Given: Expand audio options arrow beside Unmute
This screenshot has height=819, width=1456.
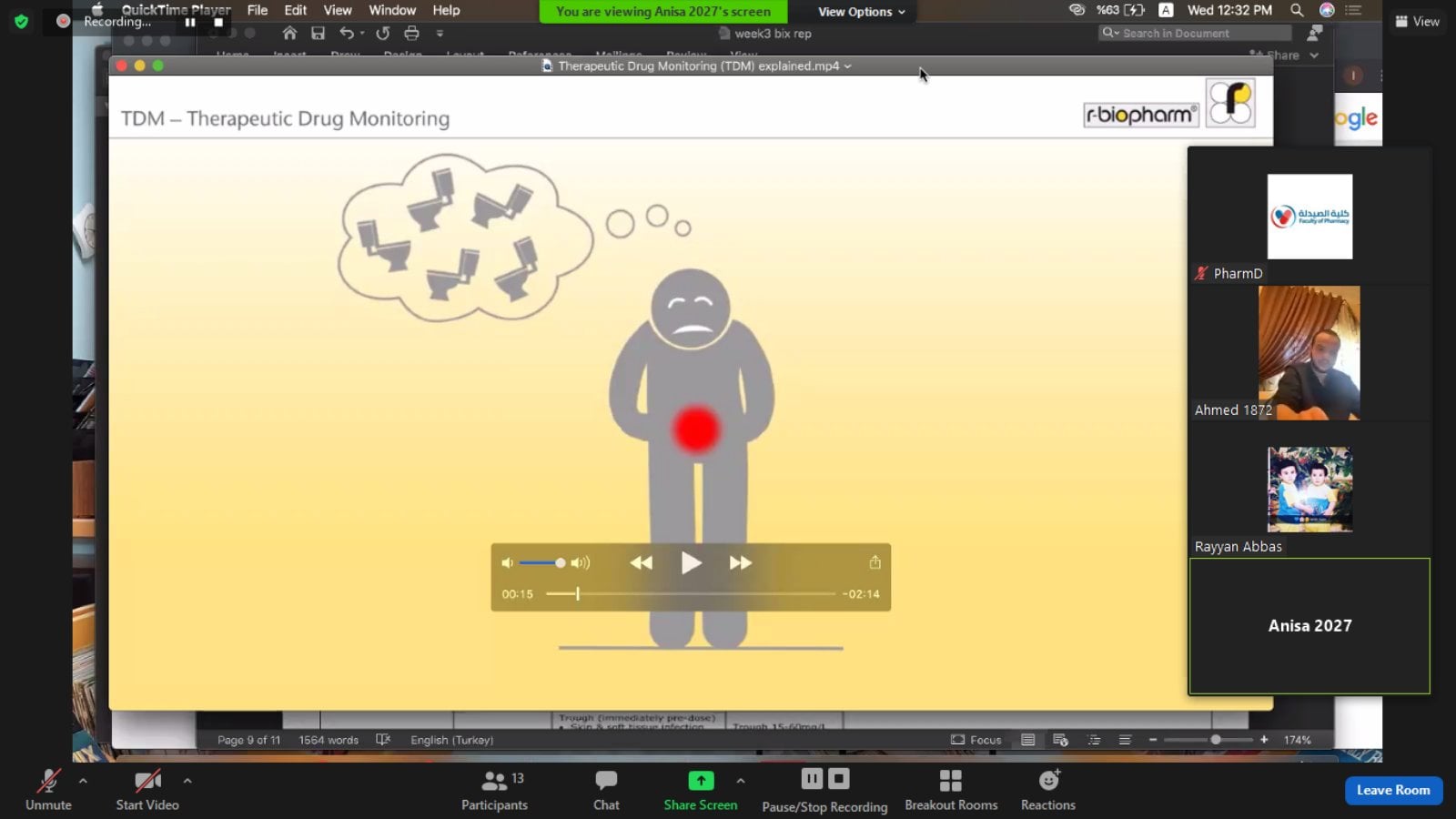Looking at the screenshot, I should pos(83,781).
